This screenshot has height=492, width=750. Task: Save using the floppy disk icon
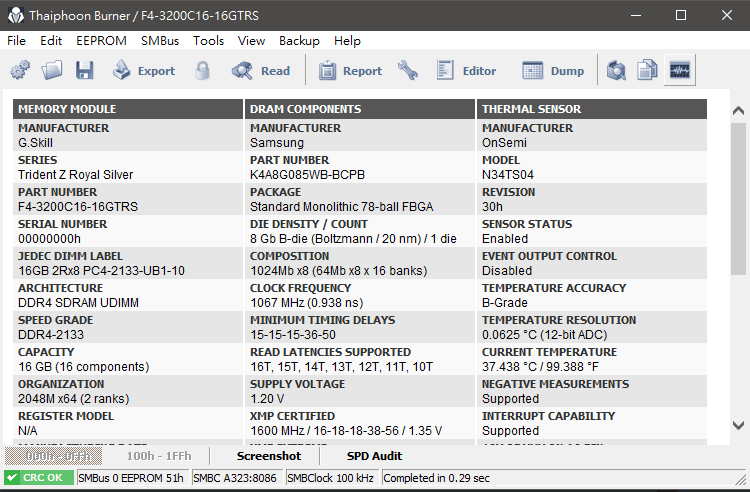click(85, 70)
